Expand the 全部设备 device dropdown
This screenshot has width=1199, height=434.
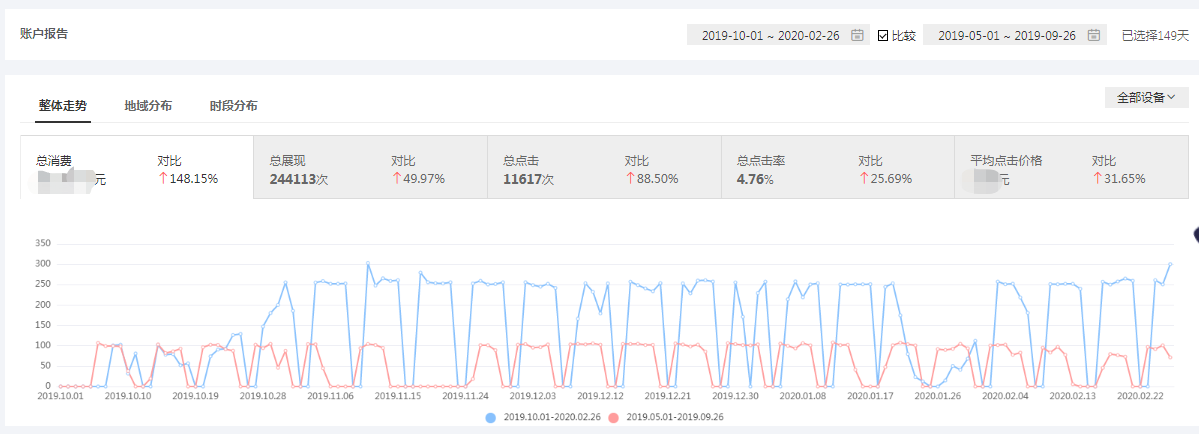pyautogui.click(x=1146, y=97)
